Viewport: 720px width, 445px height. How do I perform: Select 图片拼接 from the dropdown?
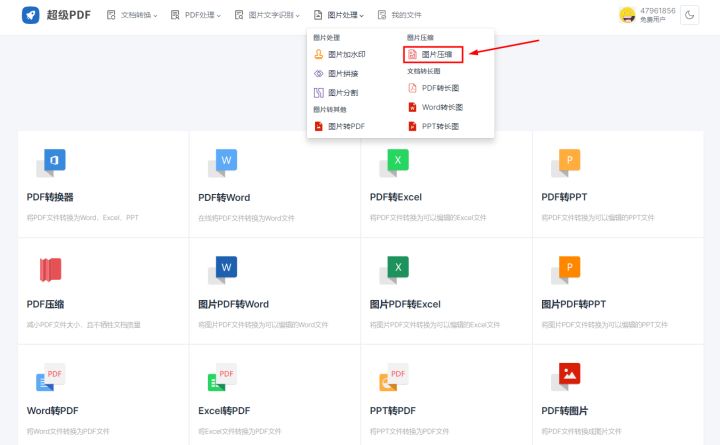click(x=336, y=73)
